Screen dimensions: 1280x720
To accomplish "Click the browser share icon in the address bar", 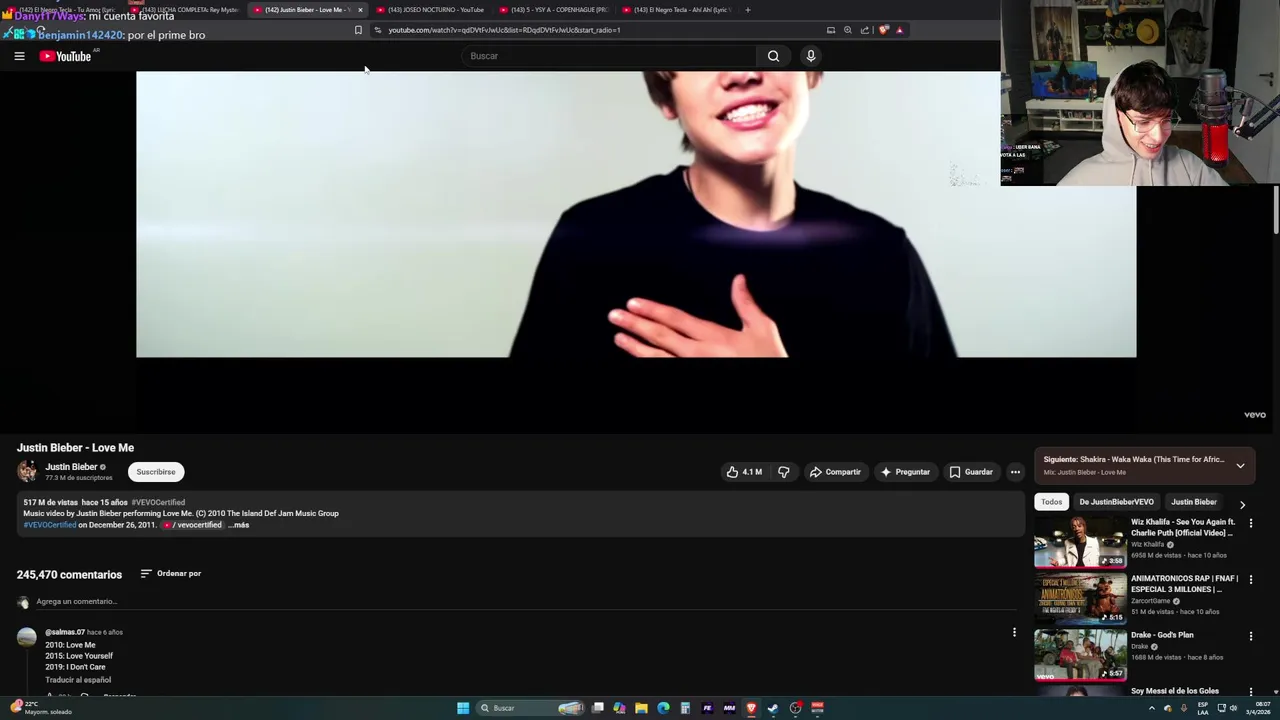I will click(x=865, y=30).
